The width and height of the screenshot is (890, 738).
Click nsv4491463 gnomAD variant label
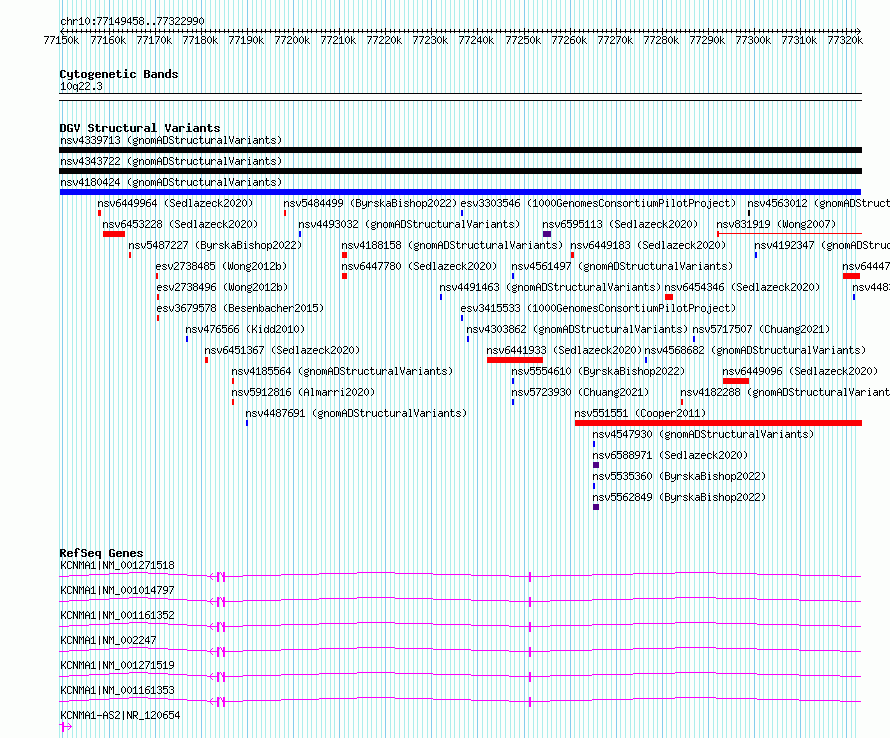550,287
